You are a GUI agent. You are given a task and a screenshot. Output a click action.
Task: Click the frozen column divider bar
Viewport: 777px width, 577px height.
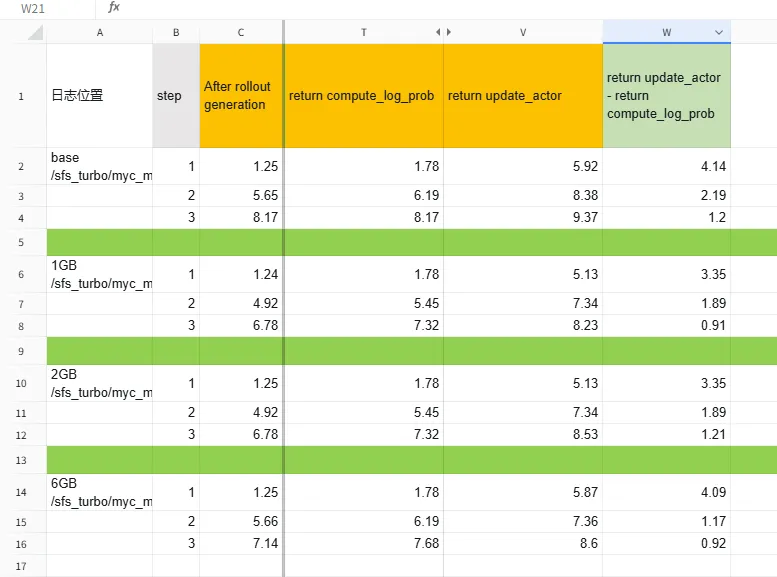(284, 300)
